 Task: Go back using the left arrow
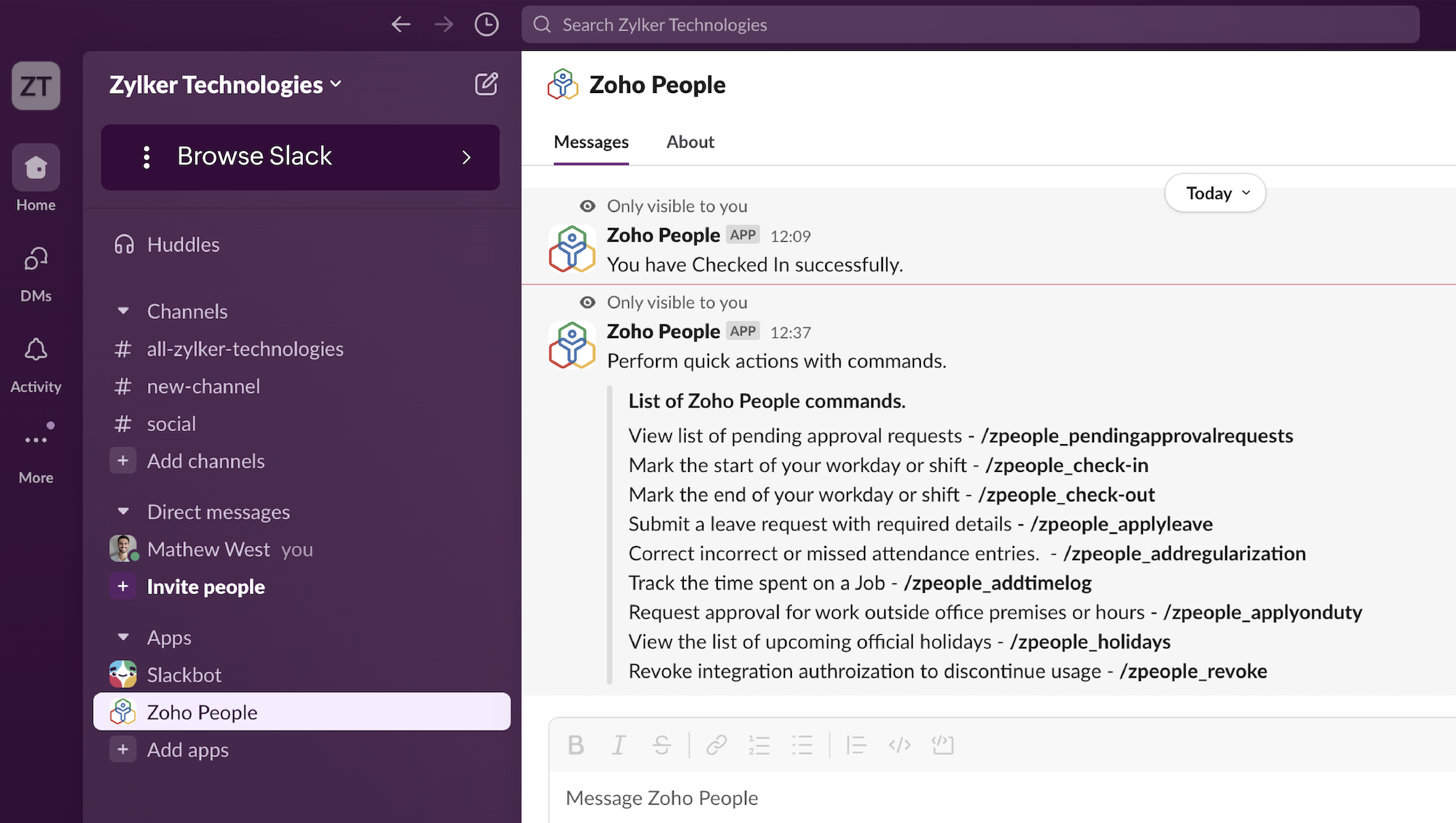(x=401, y=25)
